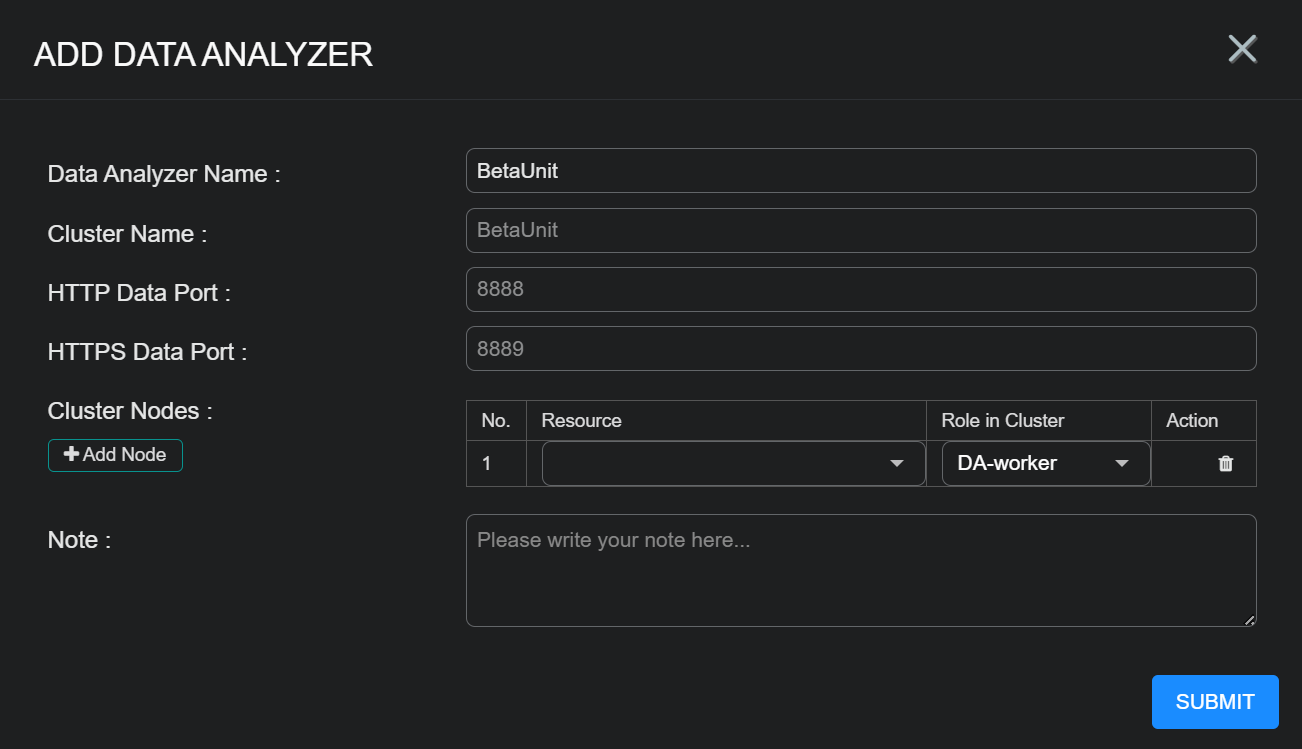Grab the Note textarea resize handle
1302x749 pixels.
click(1249, 620)
